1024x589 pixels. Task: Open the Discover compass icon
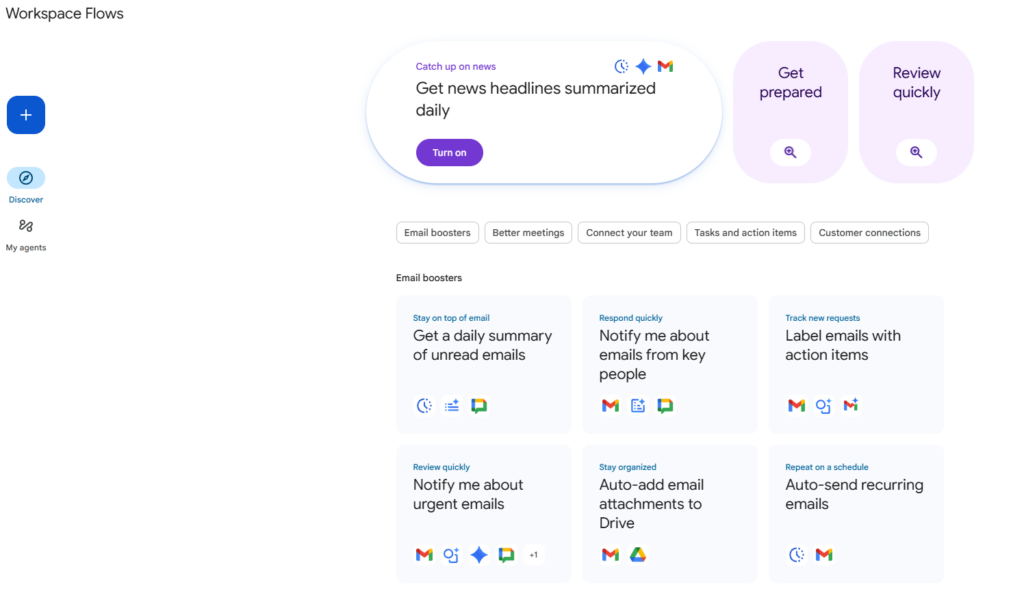pos(26,178)
